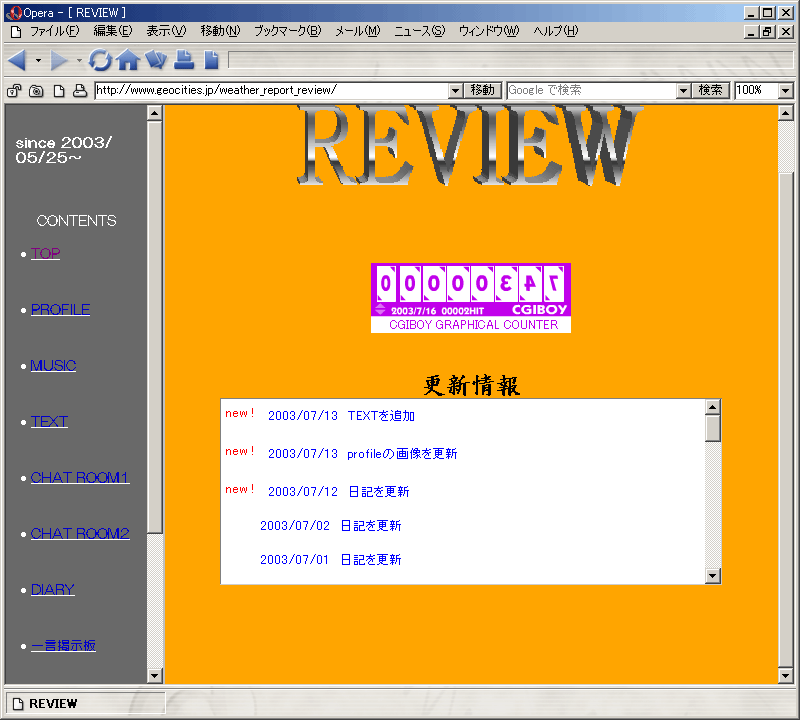Click the '2003/07/12 日記を更新' entry

pos(339,491)
